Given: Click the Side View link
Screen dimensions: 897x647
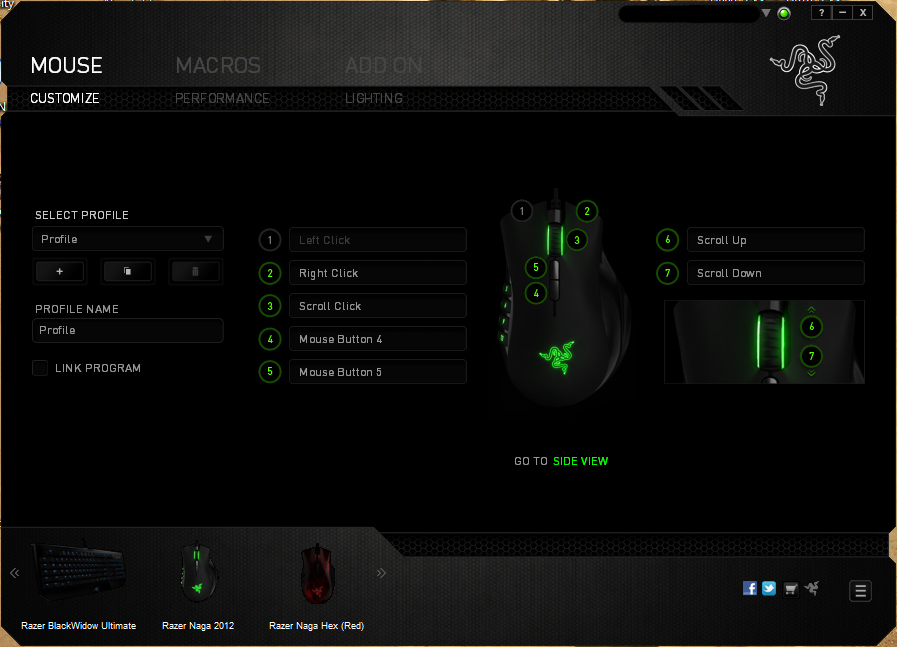Looking at the screenshot, I should 580,461.
